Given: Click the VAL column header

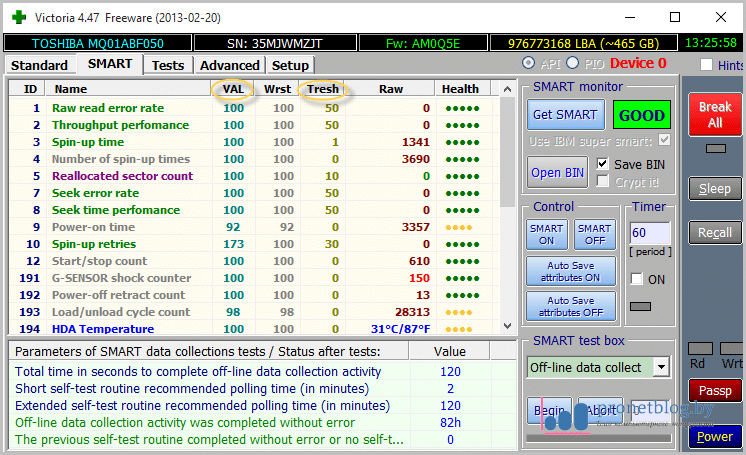Looking at the screenshot, I should pos(233,89).
